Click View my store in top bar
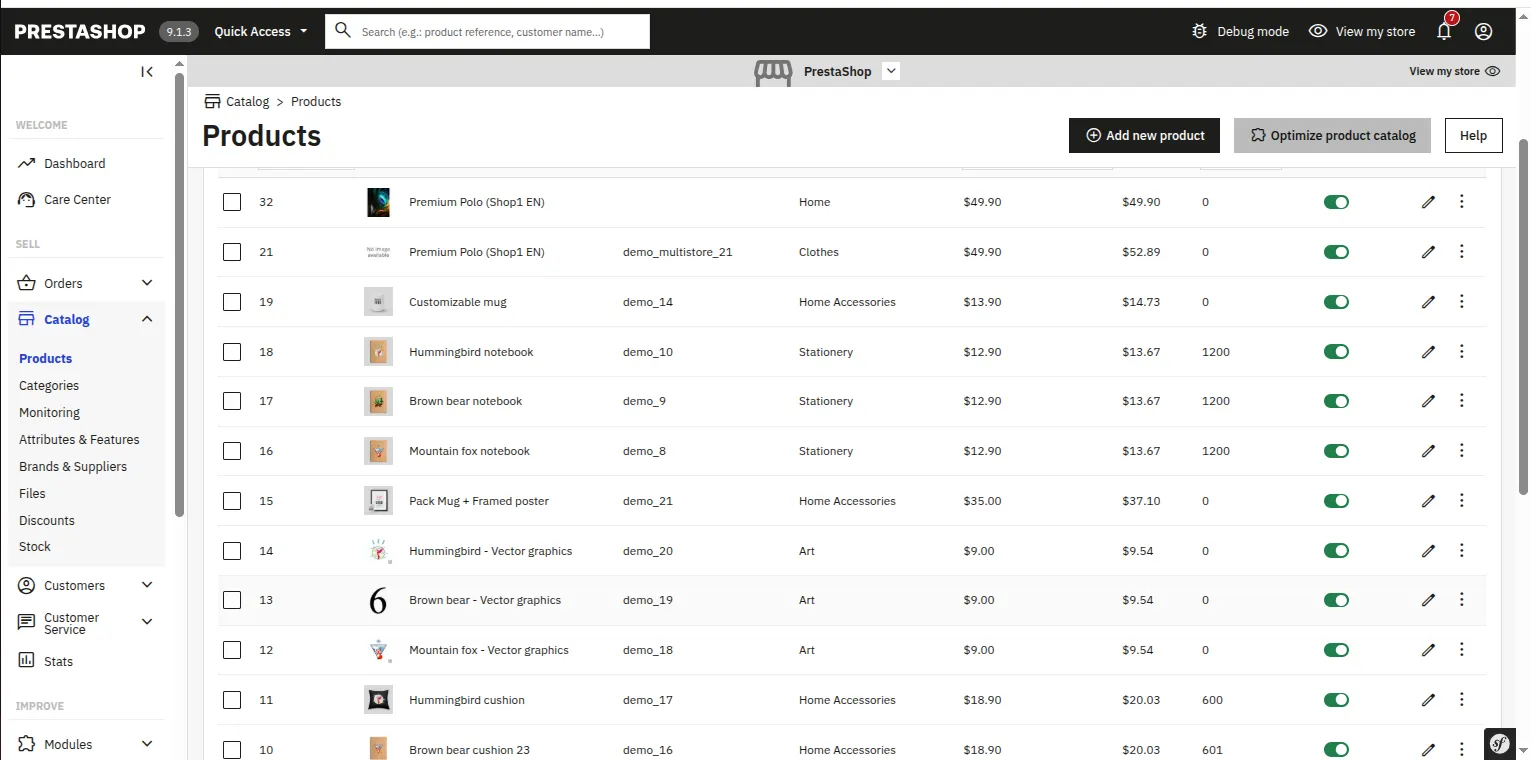Image resolution: width=1531 pixels, height=760 pixels. click(1362, 31)
